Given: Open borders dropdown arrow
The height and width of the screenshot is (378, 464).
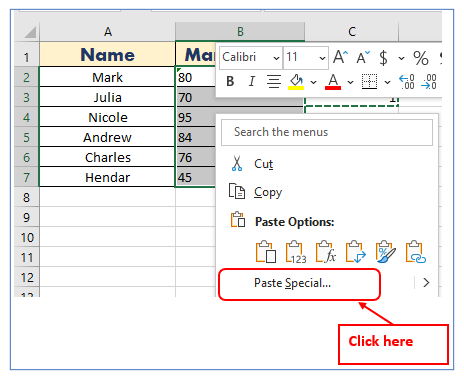Looking at the screenshot, I should tap(387, 82).
